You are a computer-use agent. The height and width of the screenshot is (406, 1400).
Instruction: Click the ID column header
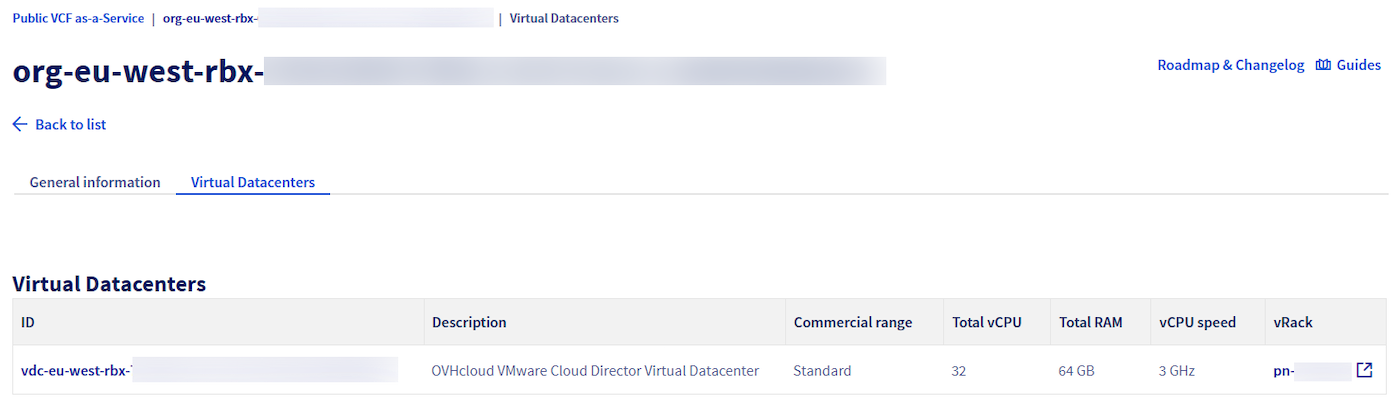click(x=28, y=322)
